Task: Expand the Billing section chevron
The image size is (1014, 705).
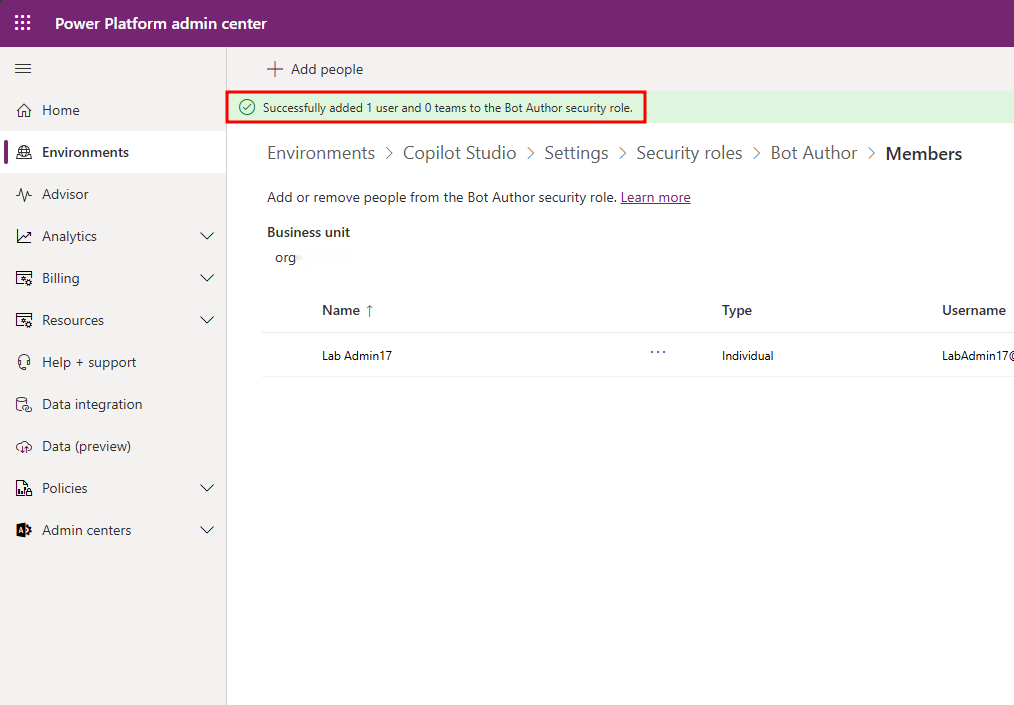Action: point(207,279)
